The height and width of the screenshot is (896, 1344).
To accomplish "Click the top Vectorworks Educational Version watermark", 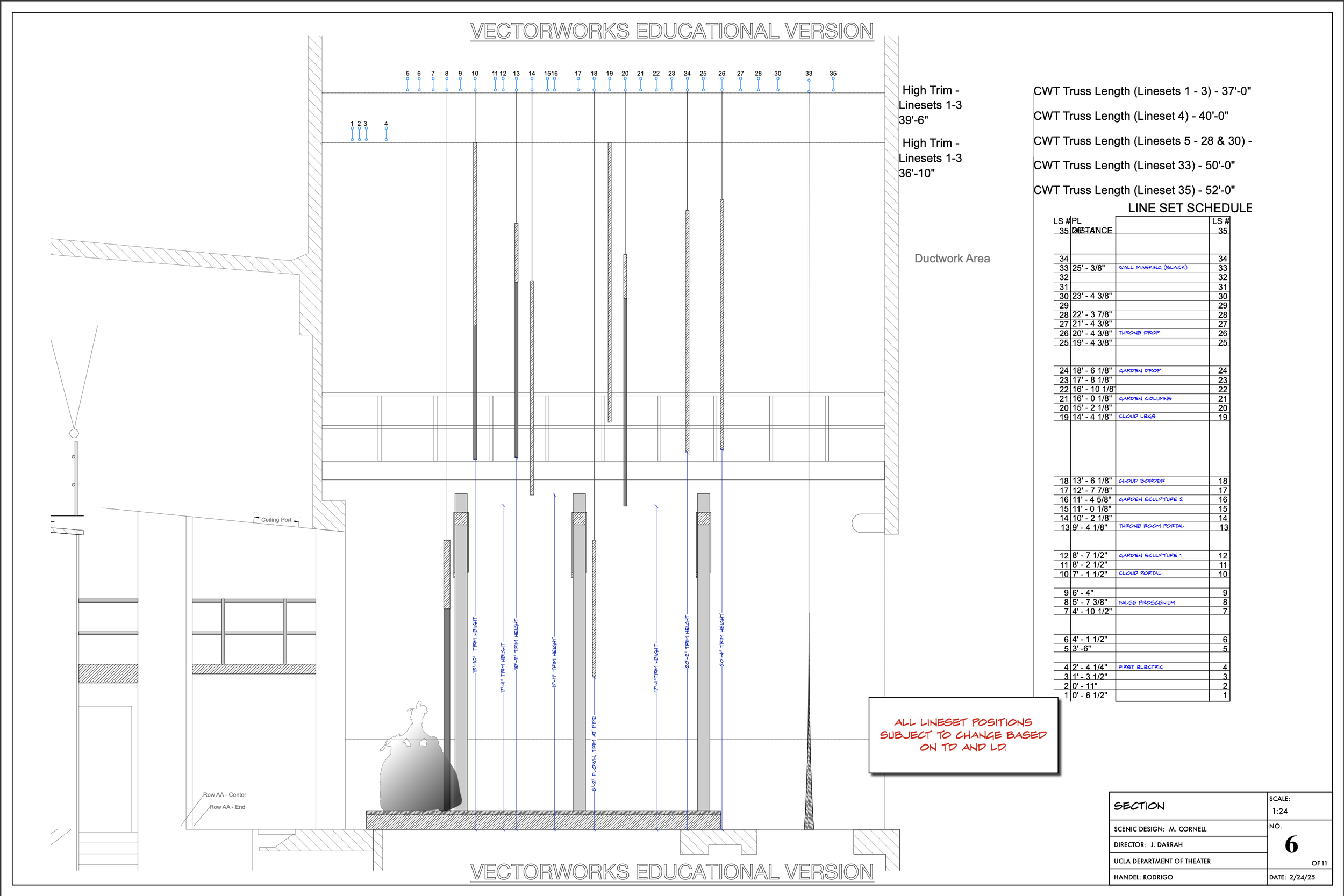I will 671,31.
